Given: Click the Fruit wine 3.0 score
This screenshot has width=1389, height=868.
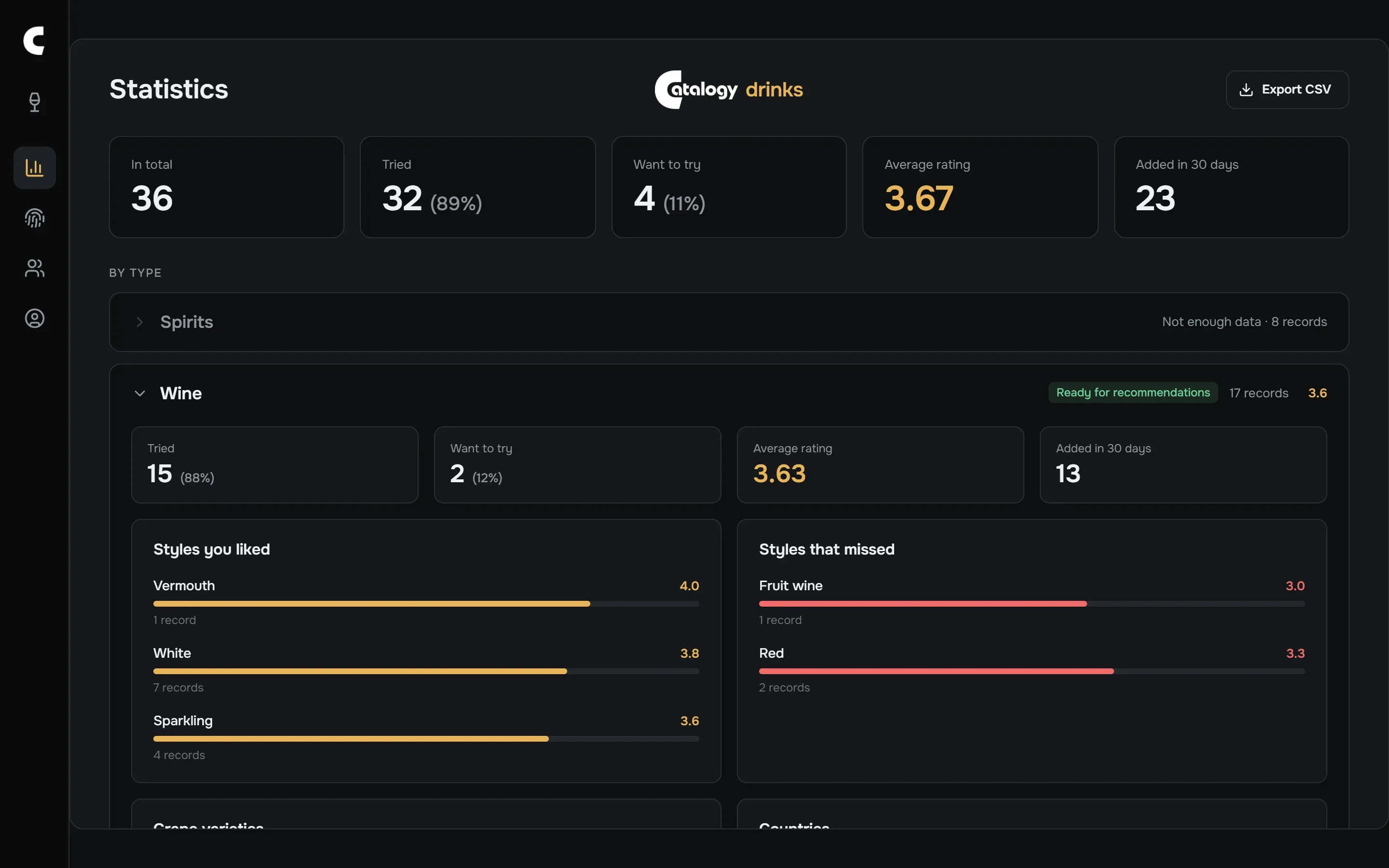Looking at the screenshot, I should click(x=1295, y=586).
